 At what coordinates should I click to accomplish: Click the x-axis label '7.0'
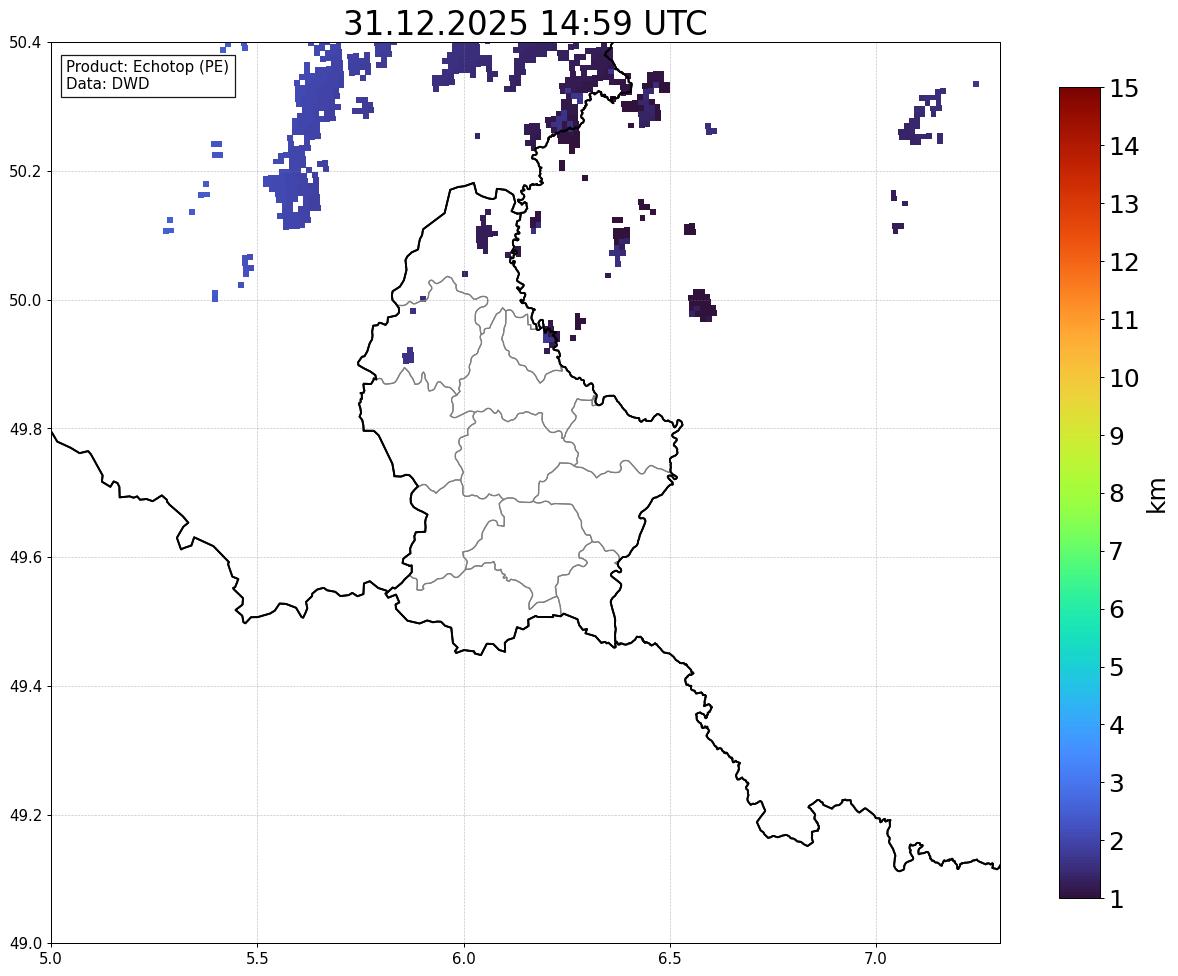tap(877, 959)
